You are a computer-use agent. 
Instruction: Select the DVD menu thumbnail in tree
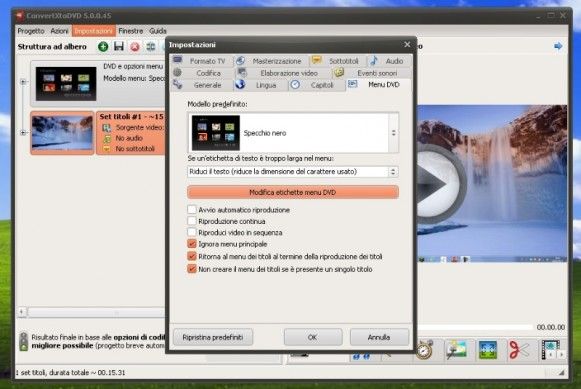pyautogui.click(x=66, y=83)
